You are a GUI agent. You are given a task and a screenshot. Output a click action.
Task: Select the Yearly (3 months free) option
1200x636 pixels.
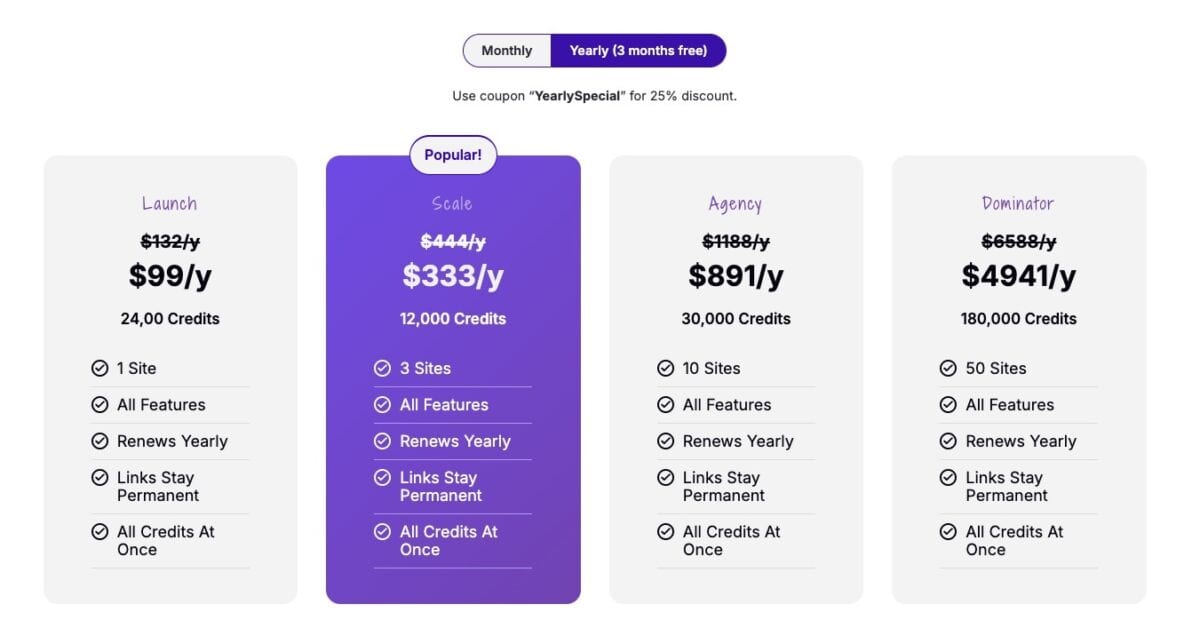(638, 51)
